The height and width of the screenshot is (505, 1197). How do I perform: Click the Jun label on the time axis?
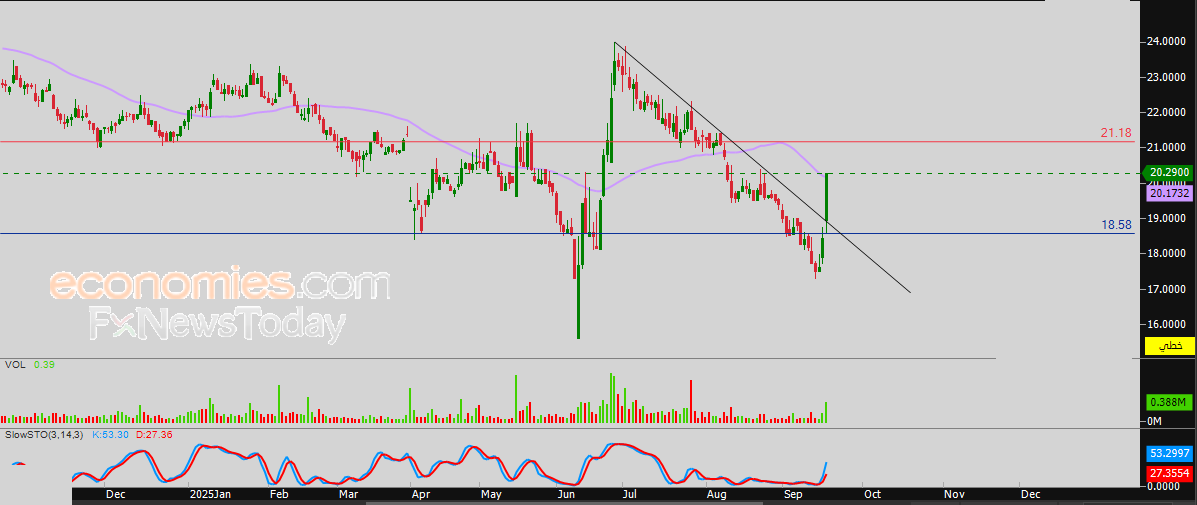coord(564,494)
